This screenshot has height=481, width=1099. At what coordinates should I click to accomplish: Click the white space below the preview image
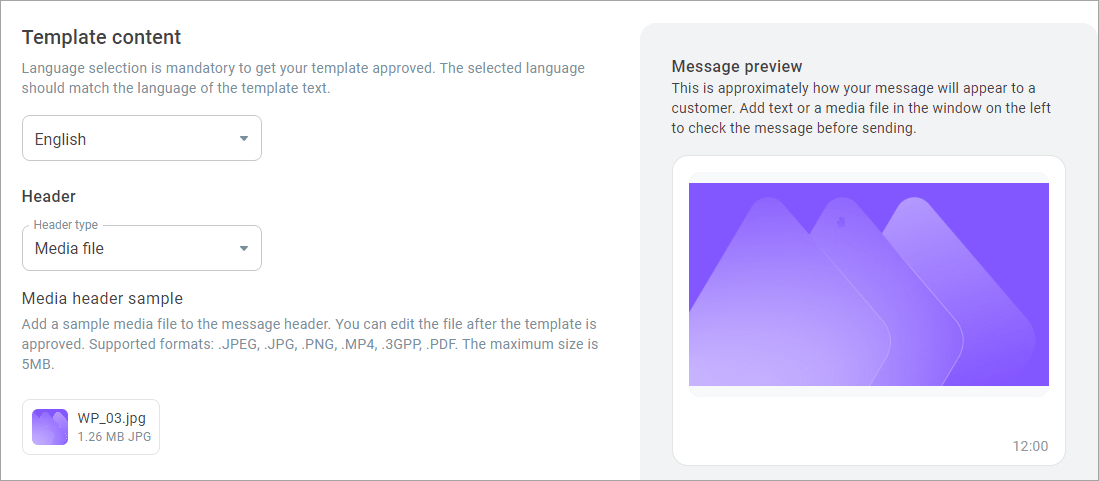868,419
